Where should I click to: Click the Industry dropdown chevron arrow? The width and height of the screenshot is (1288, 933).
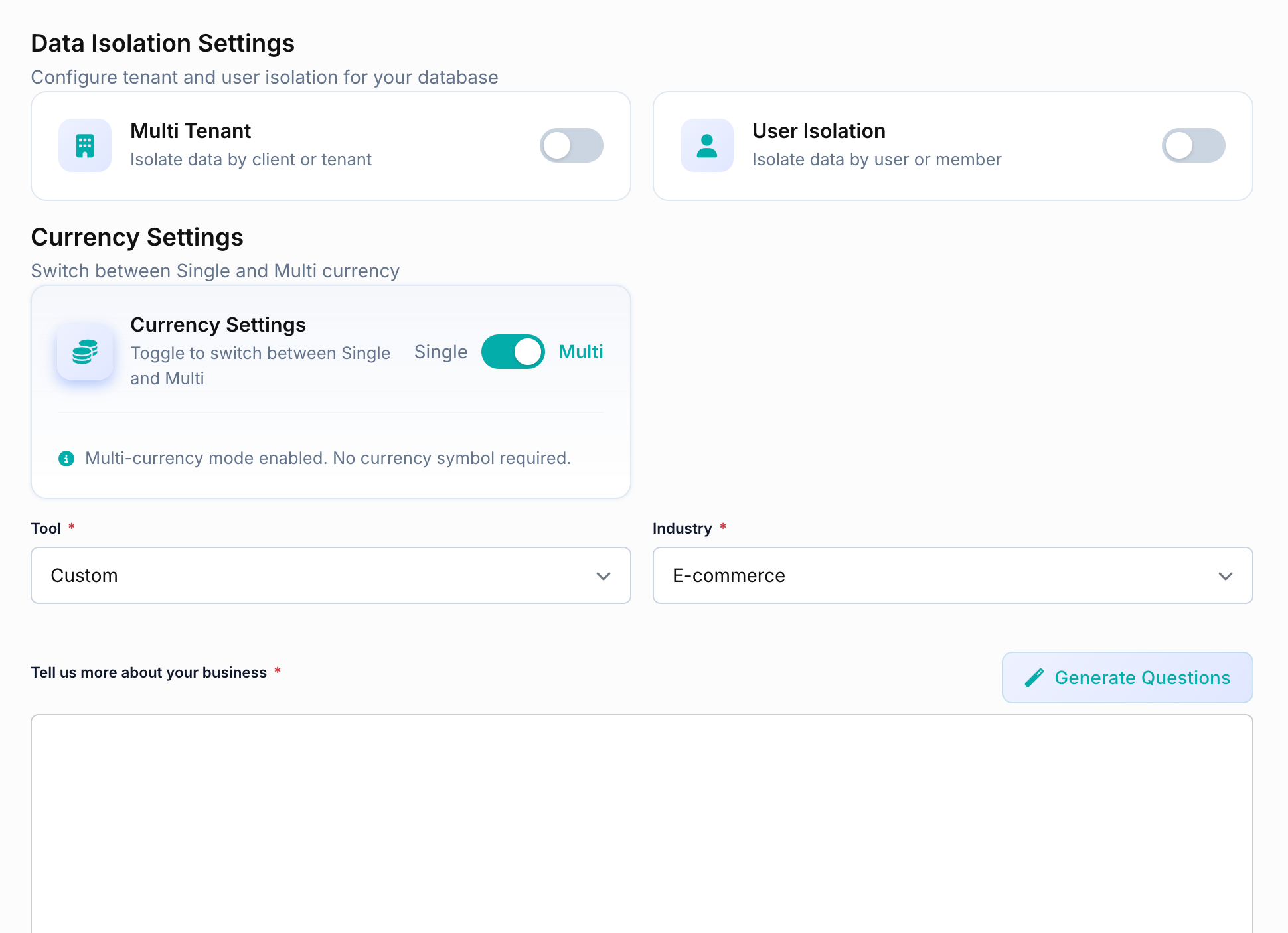click(1225, 576)
